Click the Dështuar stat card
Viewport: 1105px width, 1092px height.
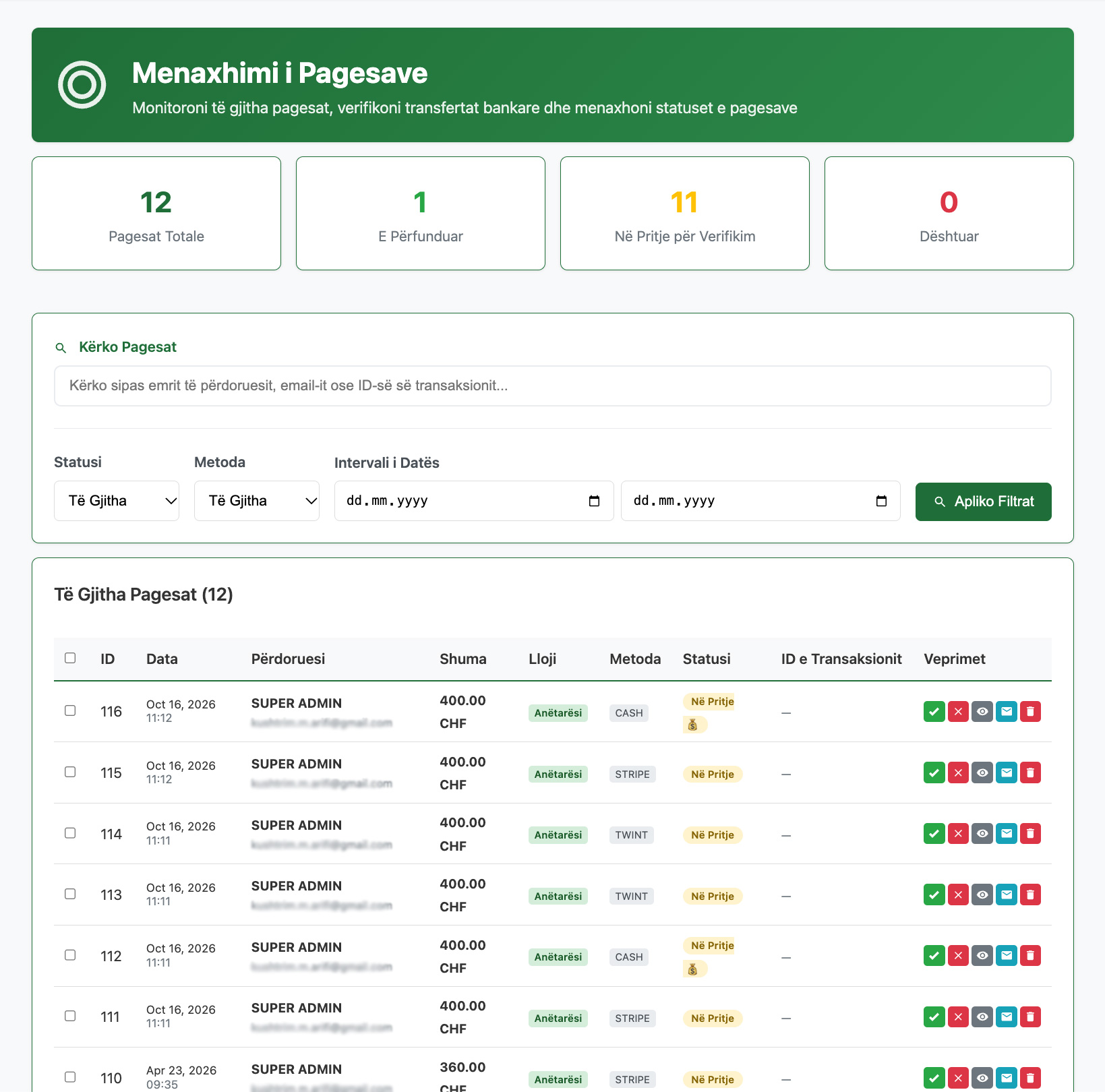tap(949, 214)
